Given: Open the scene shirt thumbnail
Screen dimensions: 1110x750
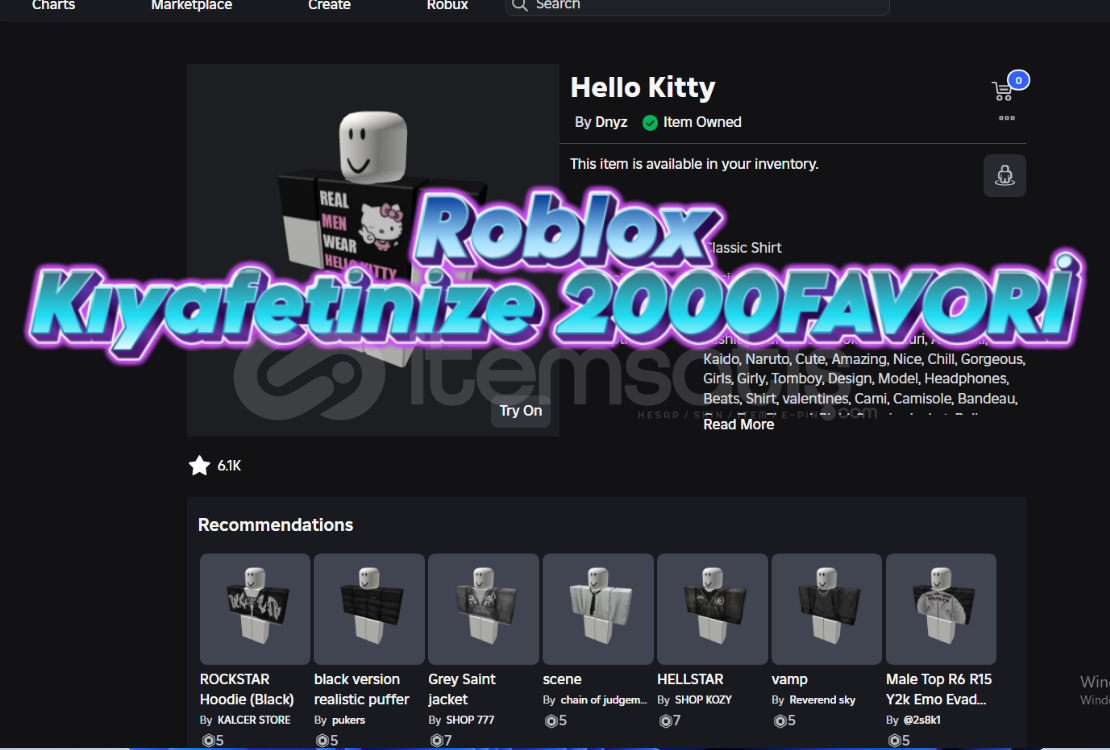Looking at the screenshot, I should coord(597,609).
